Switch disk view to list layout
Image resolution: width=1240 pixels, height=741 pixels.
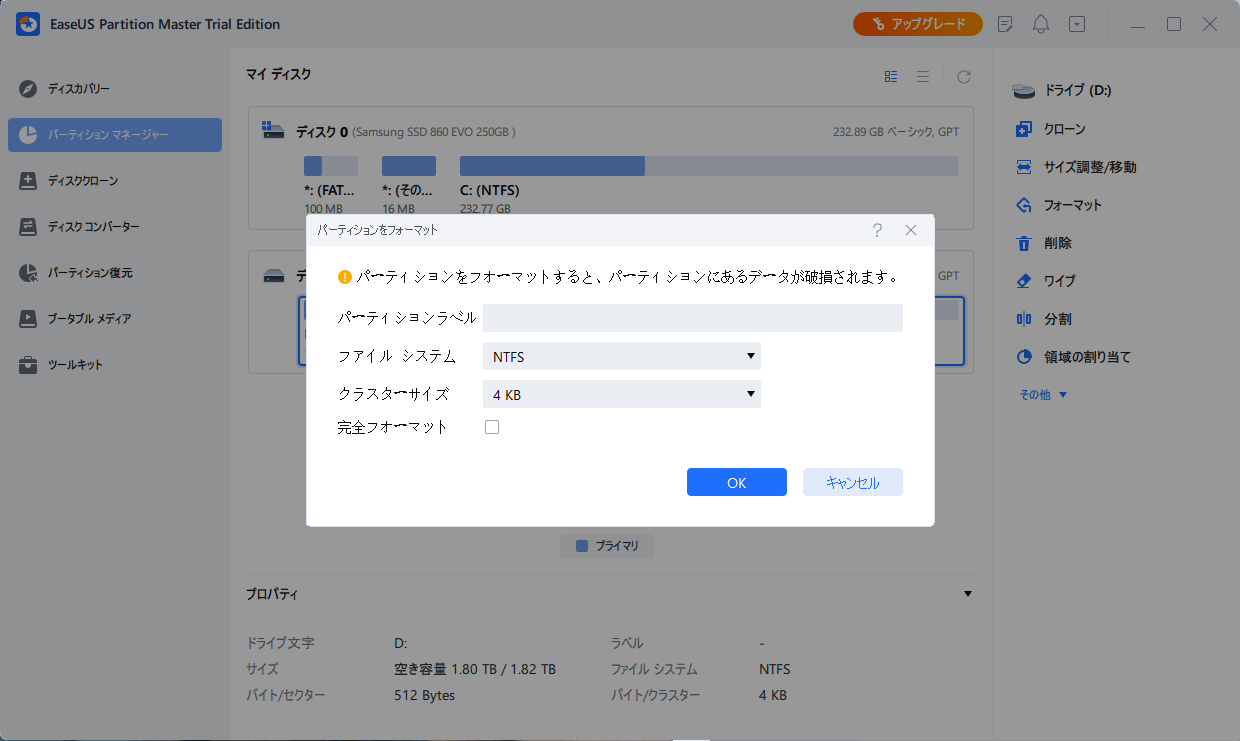point(922,75)
